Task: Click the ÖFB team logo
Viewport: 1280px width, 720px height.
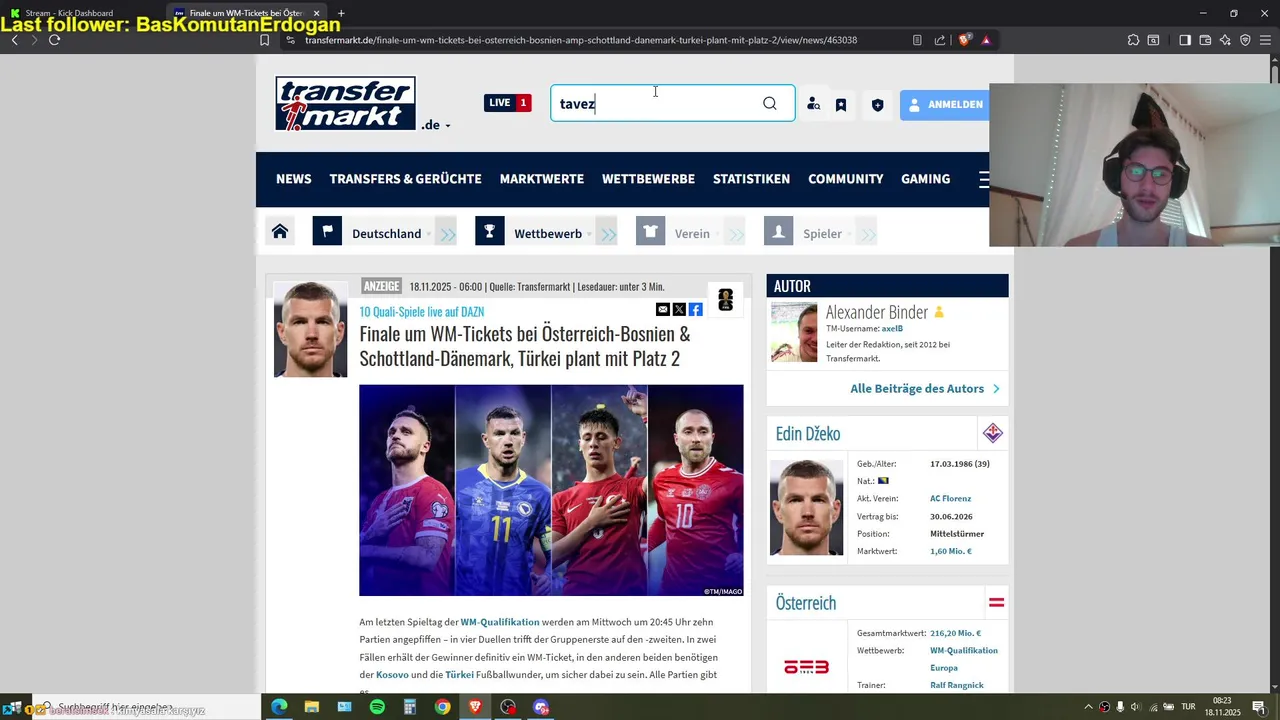Action: point(806,667)
